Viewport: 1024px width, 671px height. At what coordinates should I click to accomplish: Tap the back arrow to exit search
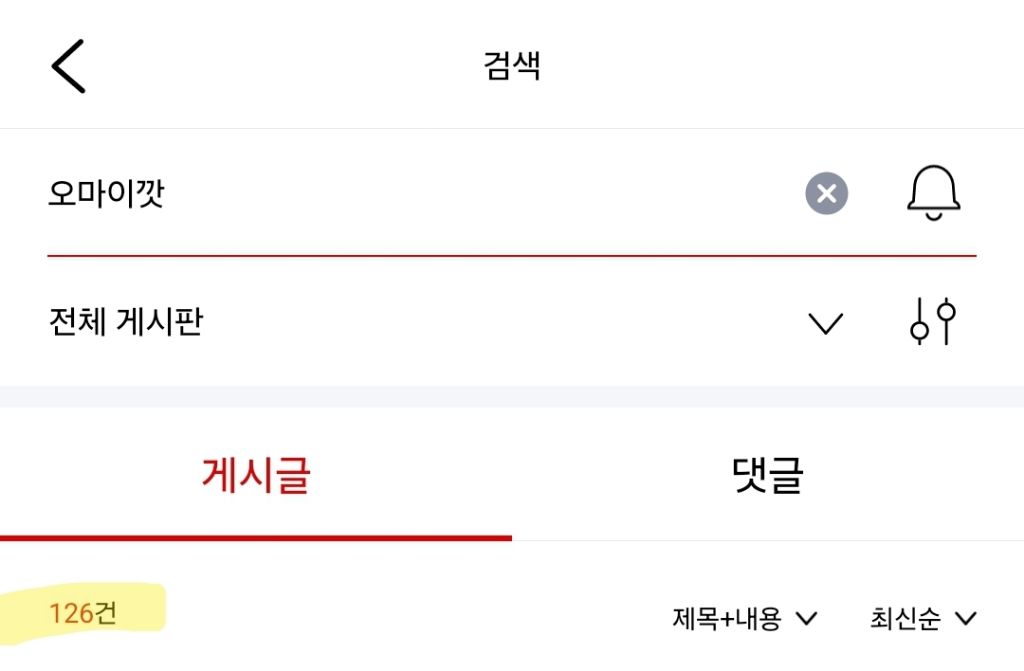tap(67, 64)
